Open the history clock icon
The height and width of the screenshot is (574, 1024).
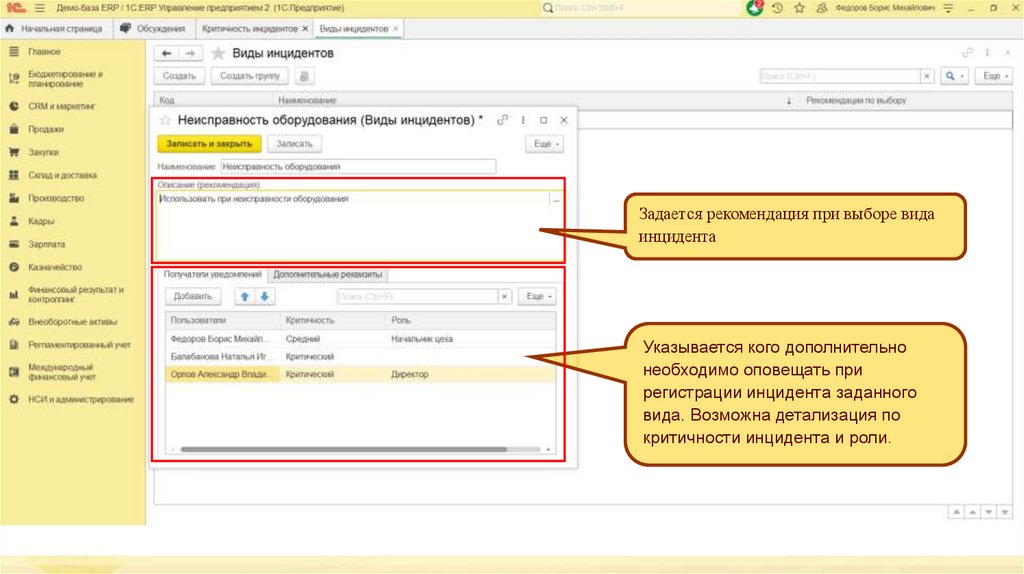click(x=777, y=8)
